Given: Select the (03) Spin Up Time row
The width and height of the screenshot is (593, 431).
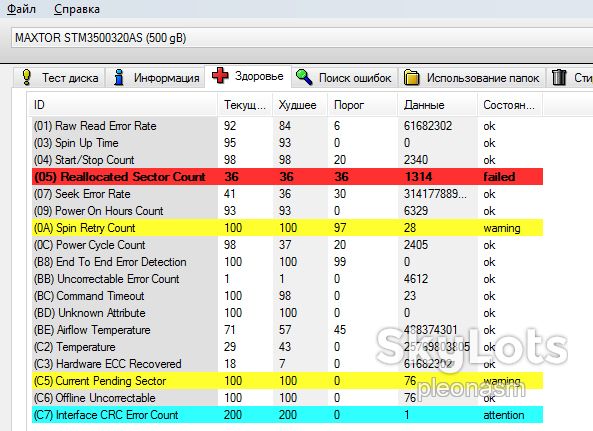Looking at the screenshot, I should (287, 143).
